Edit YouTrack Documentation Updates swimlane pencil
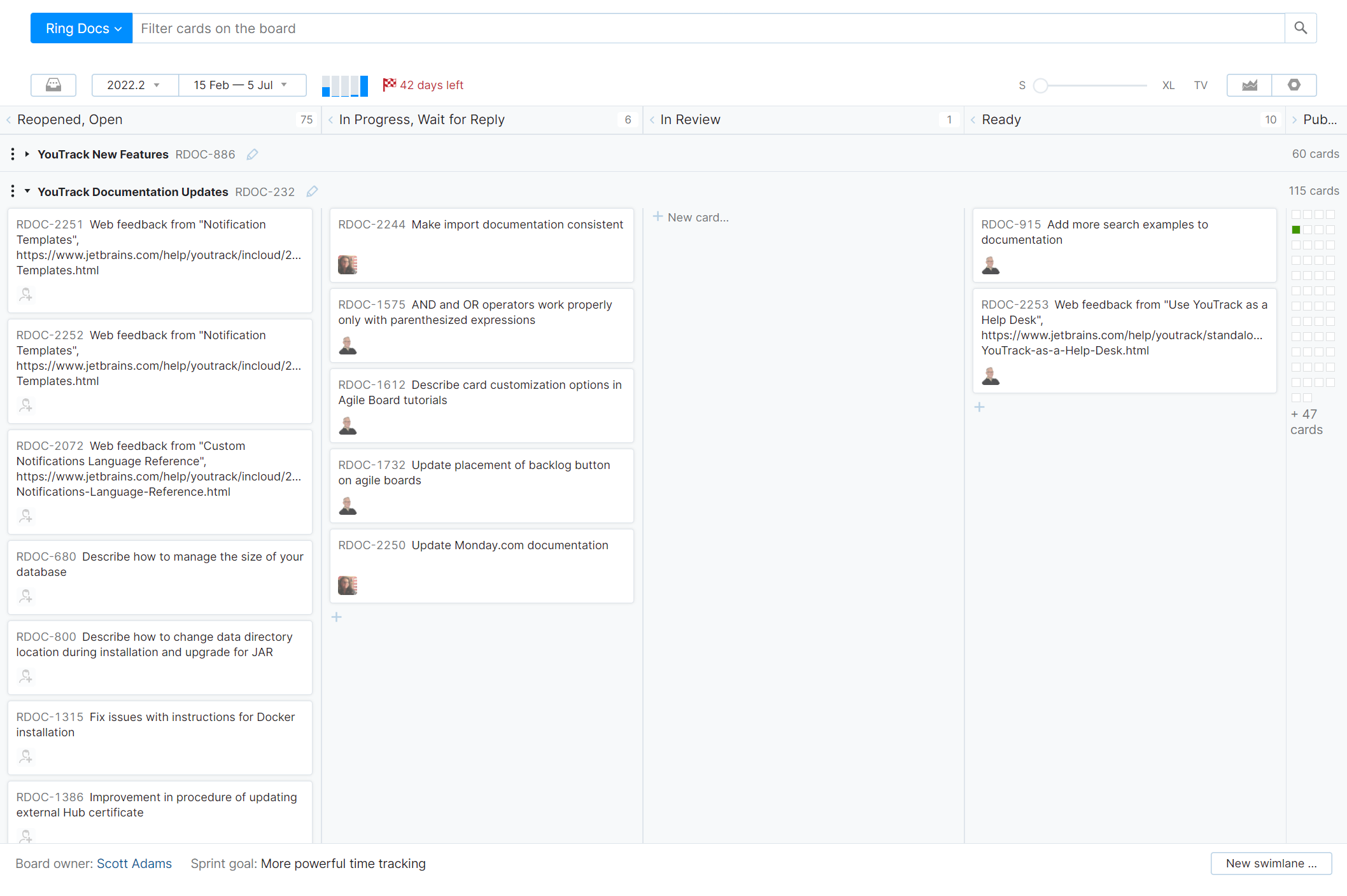Image resolution: width=1347 pixels, height=896 pixels. click(312, 192)
